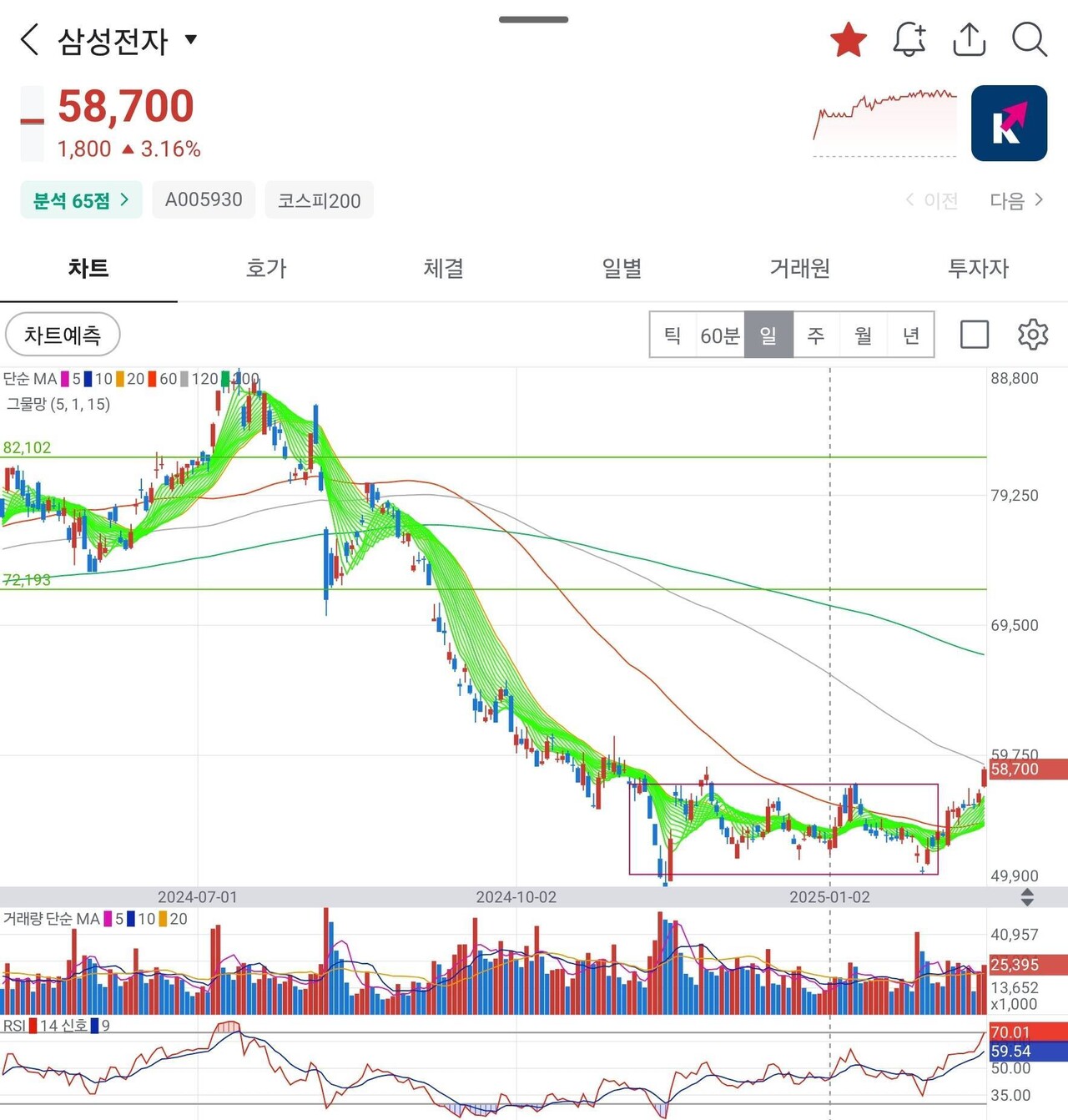
Task: Switch to the 투자자 tab
Action: [978, 268]
